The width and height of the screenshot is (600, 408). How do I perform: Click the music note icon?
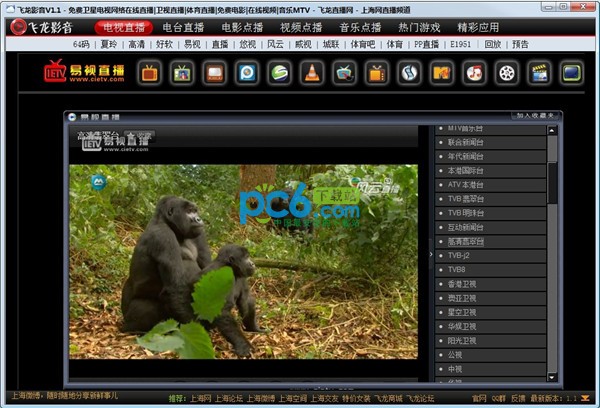coord(474,72)
